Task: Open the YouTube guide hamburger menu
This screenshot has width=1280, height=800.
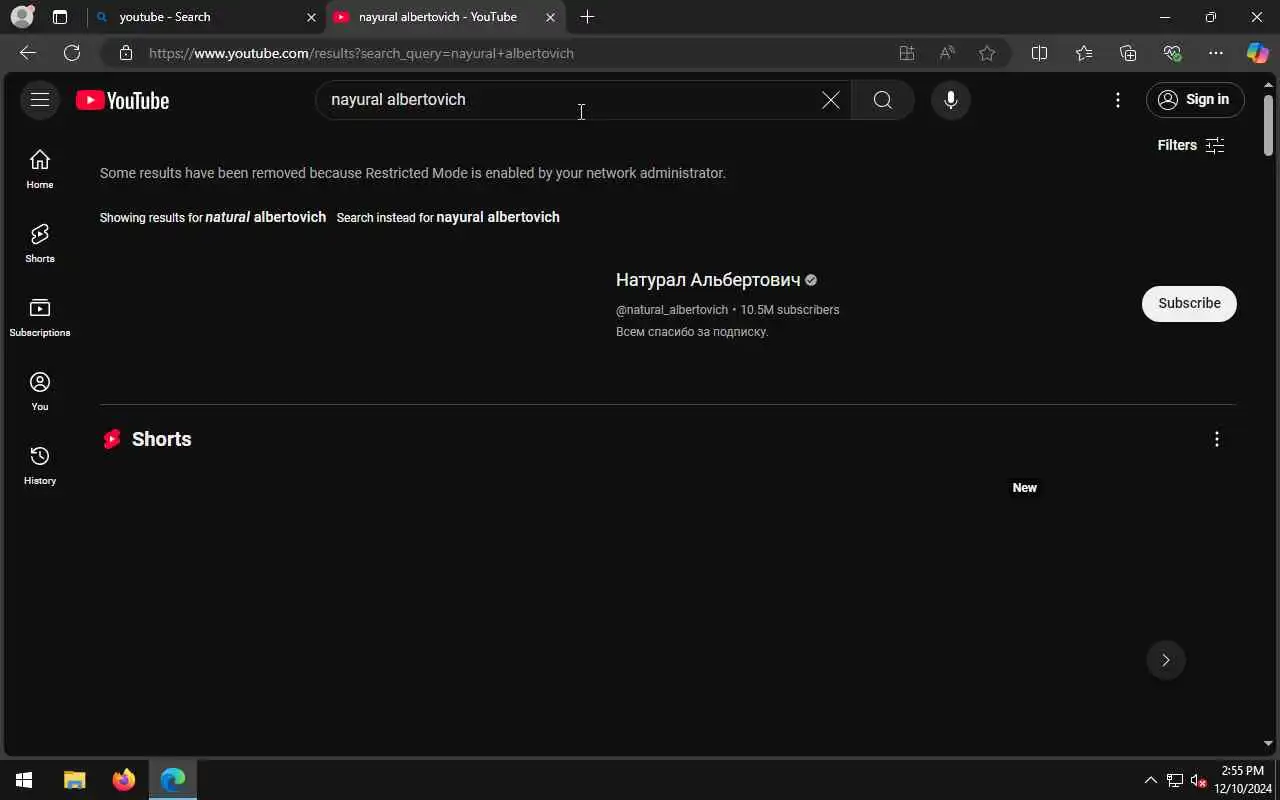Action: pyautogui.click(x=40, y=100)
